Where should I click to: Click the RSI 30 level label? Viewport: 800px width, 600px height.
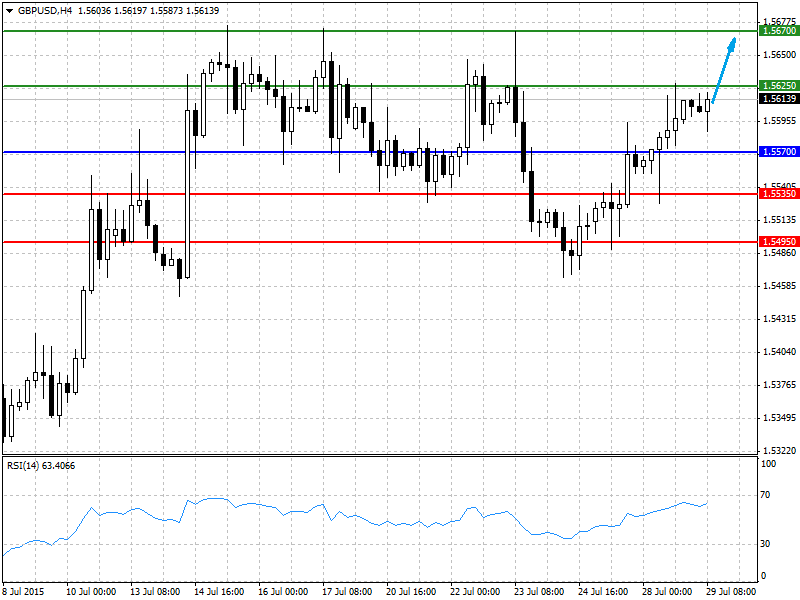click(765, 543)
